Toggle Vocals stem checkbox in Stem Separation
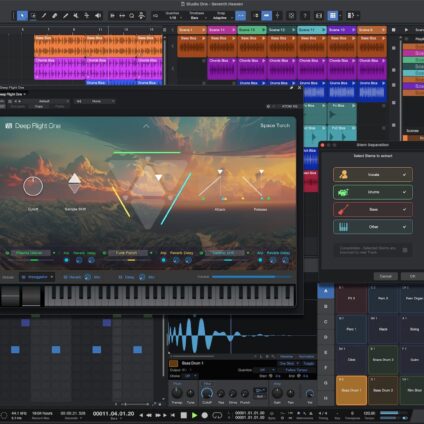 pos(404,175)
